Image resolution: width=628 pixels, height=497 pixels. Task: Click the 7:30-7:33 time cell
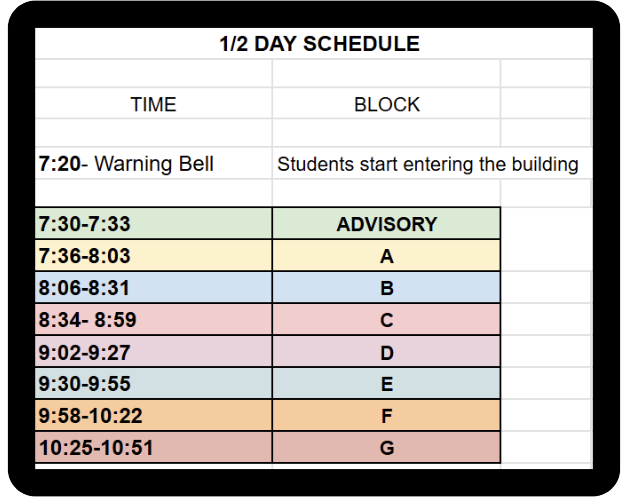click(153, 224)
